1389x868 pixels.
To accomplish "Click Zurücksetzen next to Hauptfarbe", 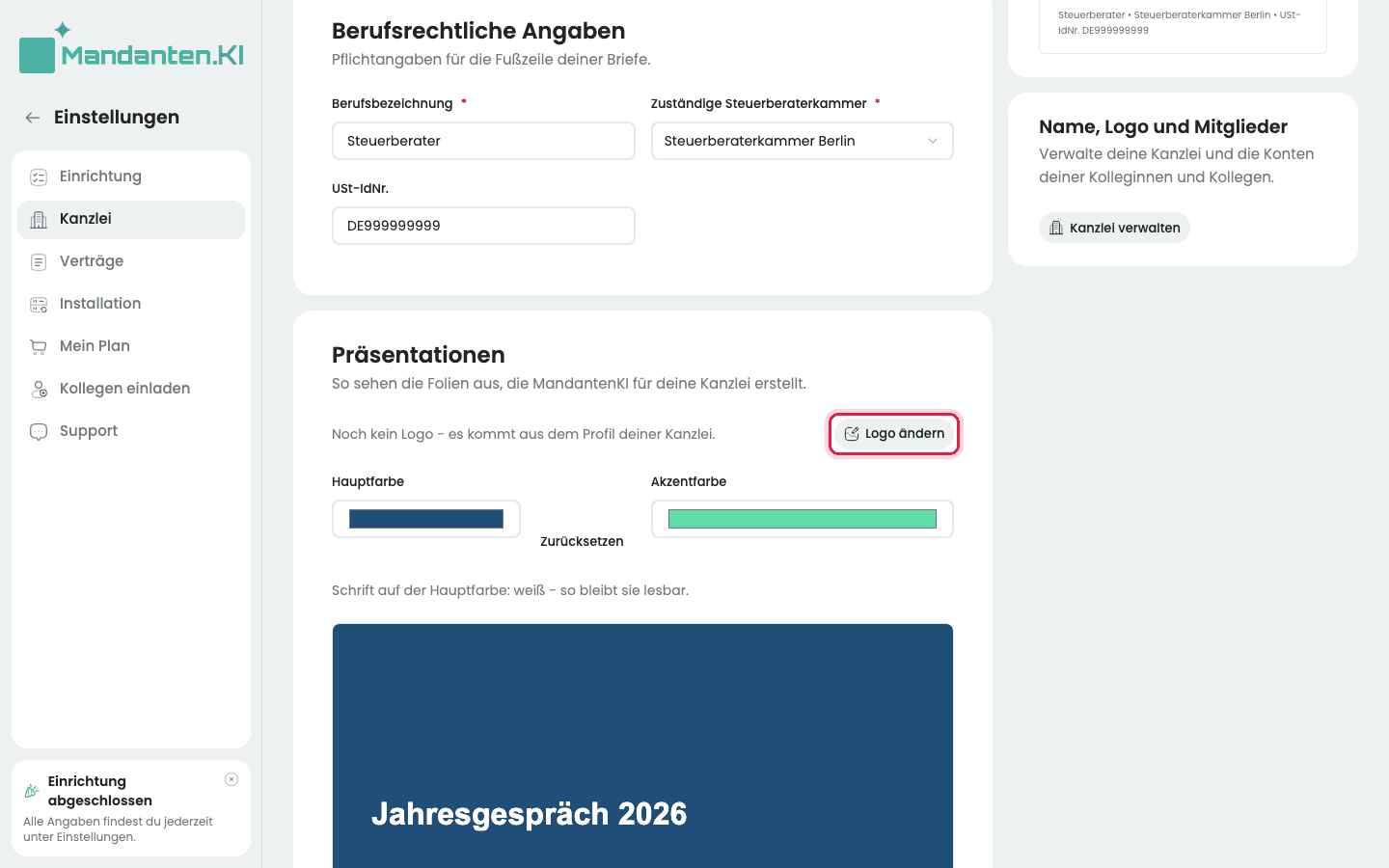I will pyautogui.click(x=582, y=541).
